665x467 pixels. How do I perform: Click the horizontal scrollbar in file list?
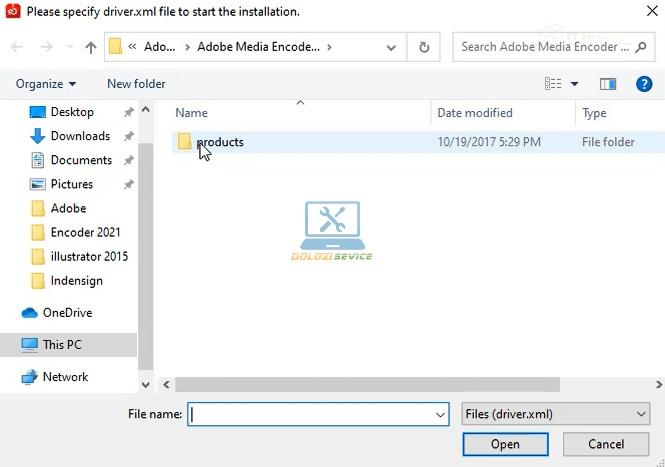[400, 384]
